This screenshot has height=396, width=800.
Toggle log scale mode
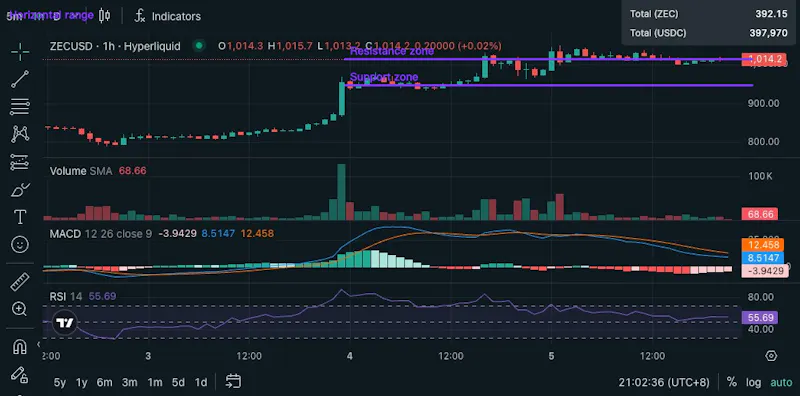click(x=754, y=382)
